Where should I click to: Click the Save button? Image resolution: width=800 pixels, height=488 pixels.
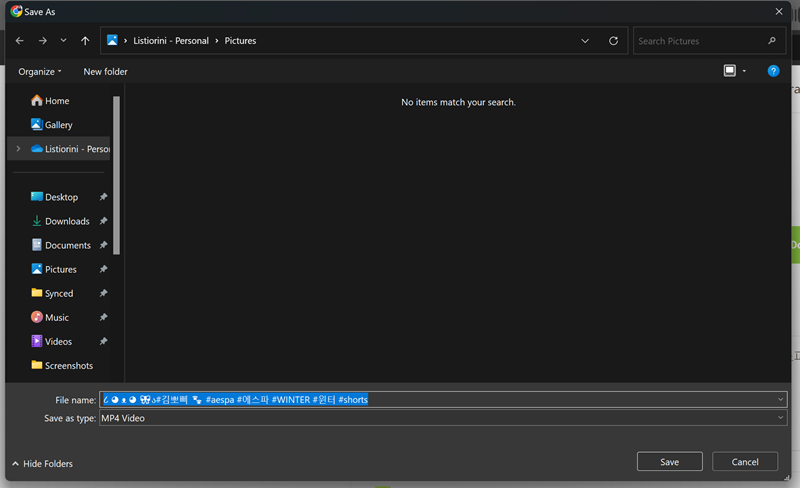[x=669, y=461]
